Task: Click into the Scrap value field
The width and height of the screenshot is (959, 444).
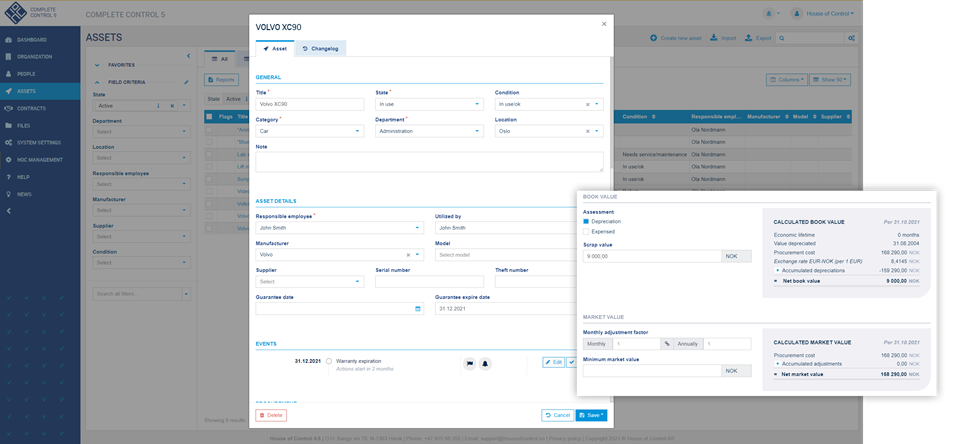Action: point(652,256)
